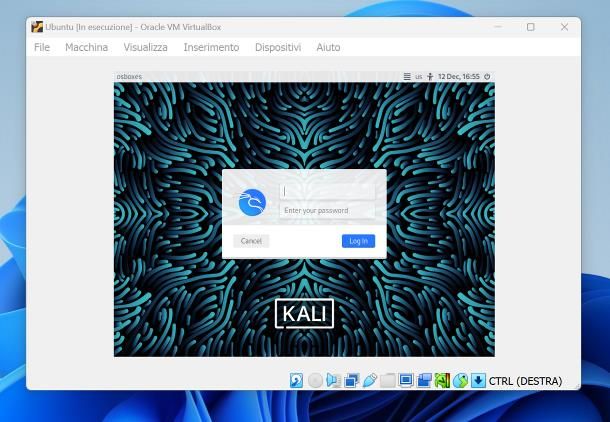Click the power icon in Kali login panel
The height and width of the screenshot is (422, 610).
[x=487, y=77]
